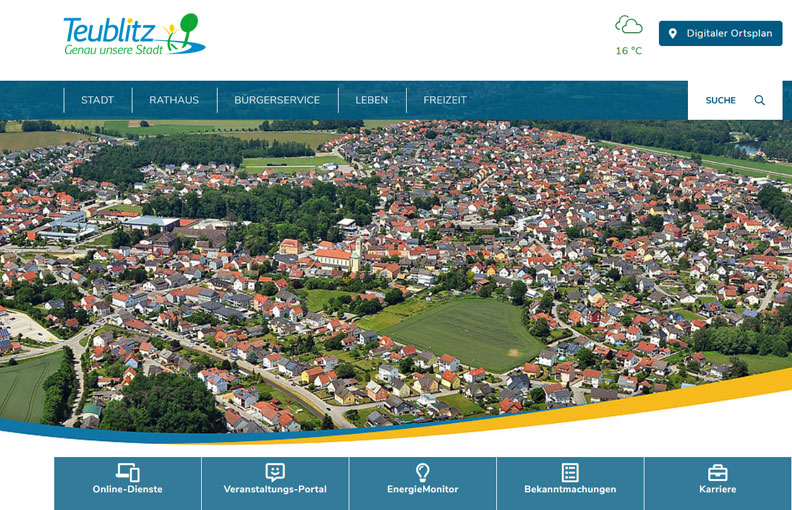Click the Teublitz city logo
Viewport: 792px width, 510px height.
tap(134, 35)
